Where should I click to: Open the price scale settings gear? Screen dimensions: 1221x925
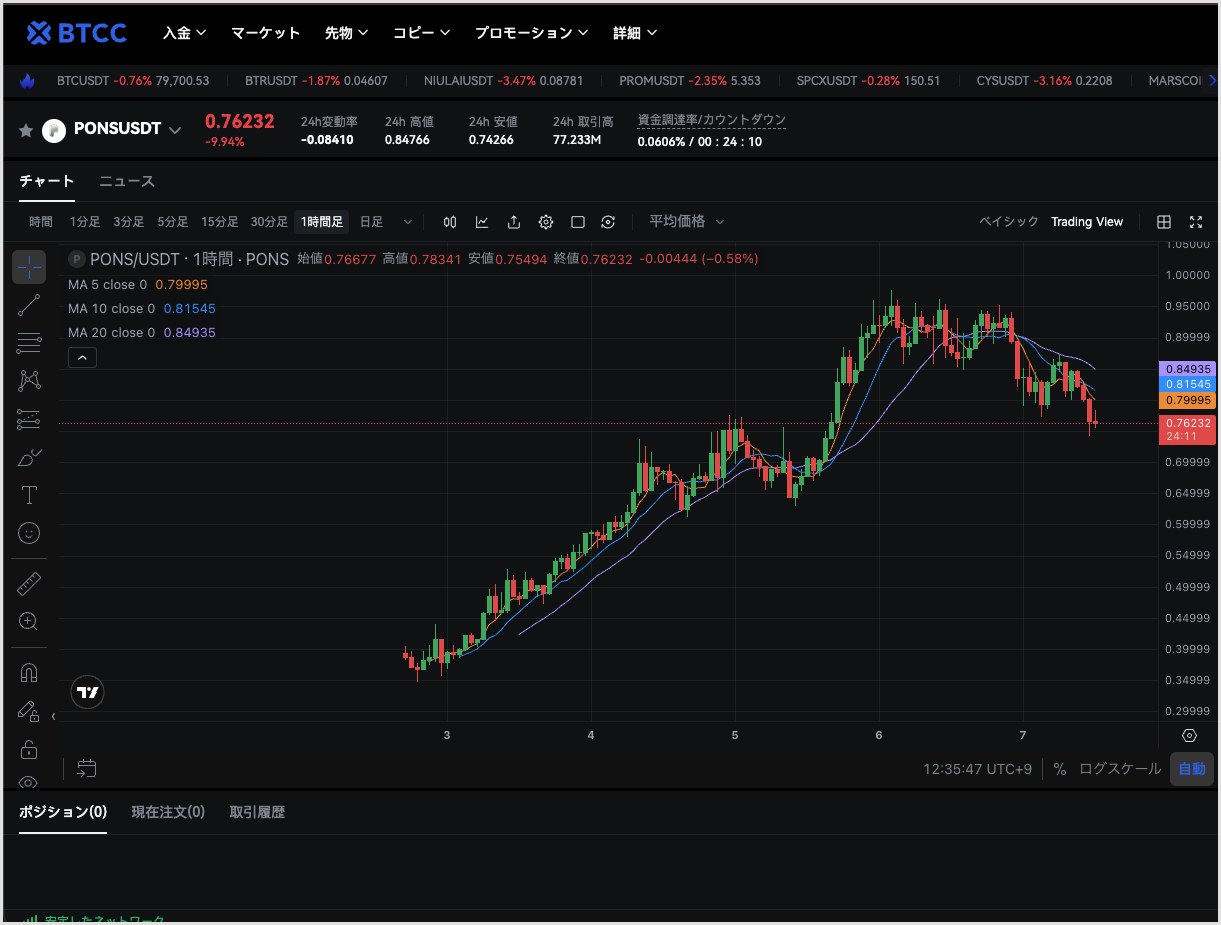pyautogui.click(x=1189, y=735)
